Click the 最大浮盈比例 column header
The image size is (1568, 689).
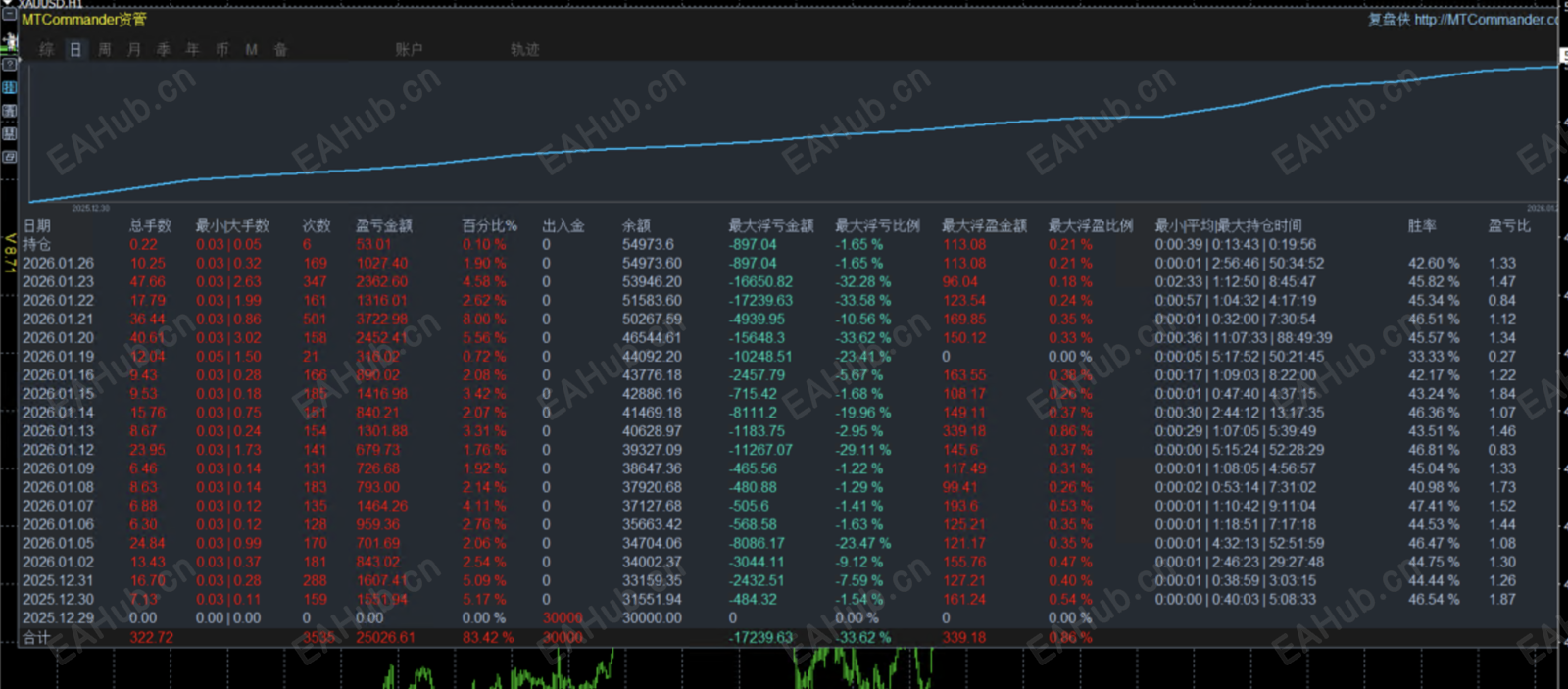(1091, 225)
